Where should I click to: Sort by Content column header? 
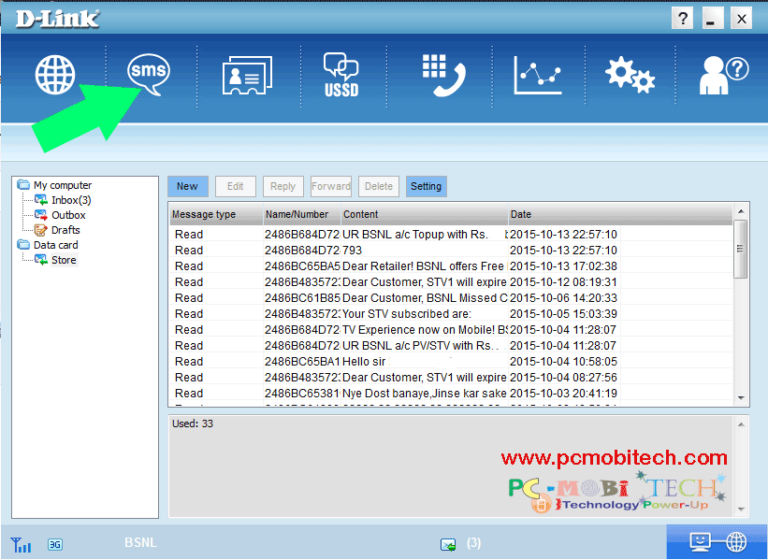click(424, 214)
